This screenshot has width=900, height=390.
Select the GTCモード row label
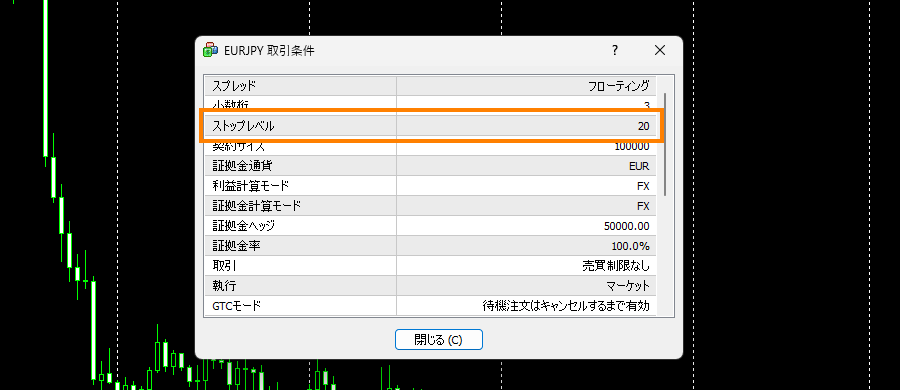tap(237, 306)
